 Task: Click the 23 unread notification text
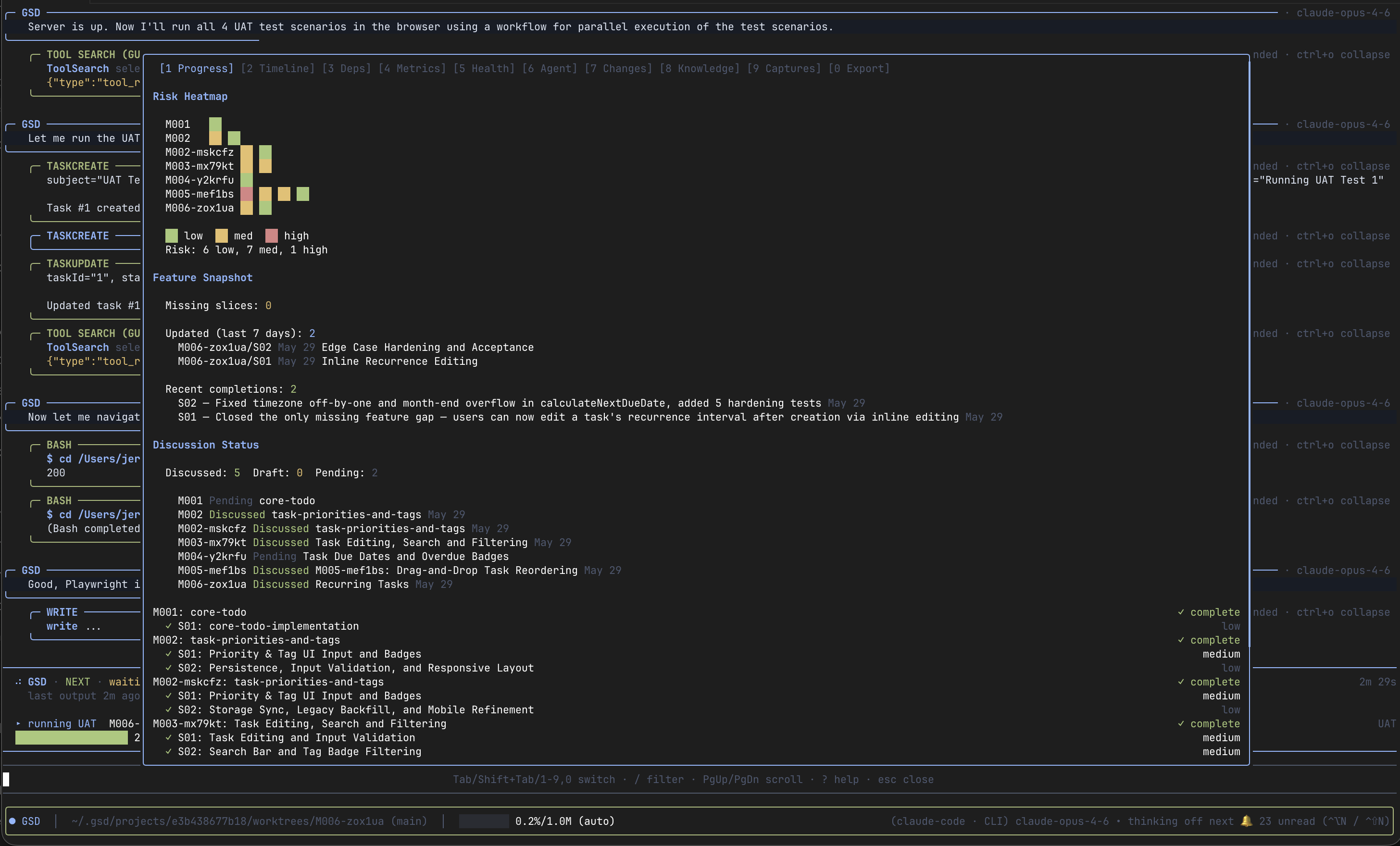(x=1287, y=821)
